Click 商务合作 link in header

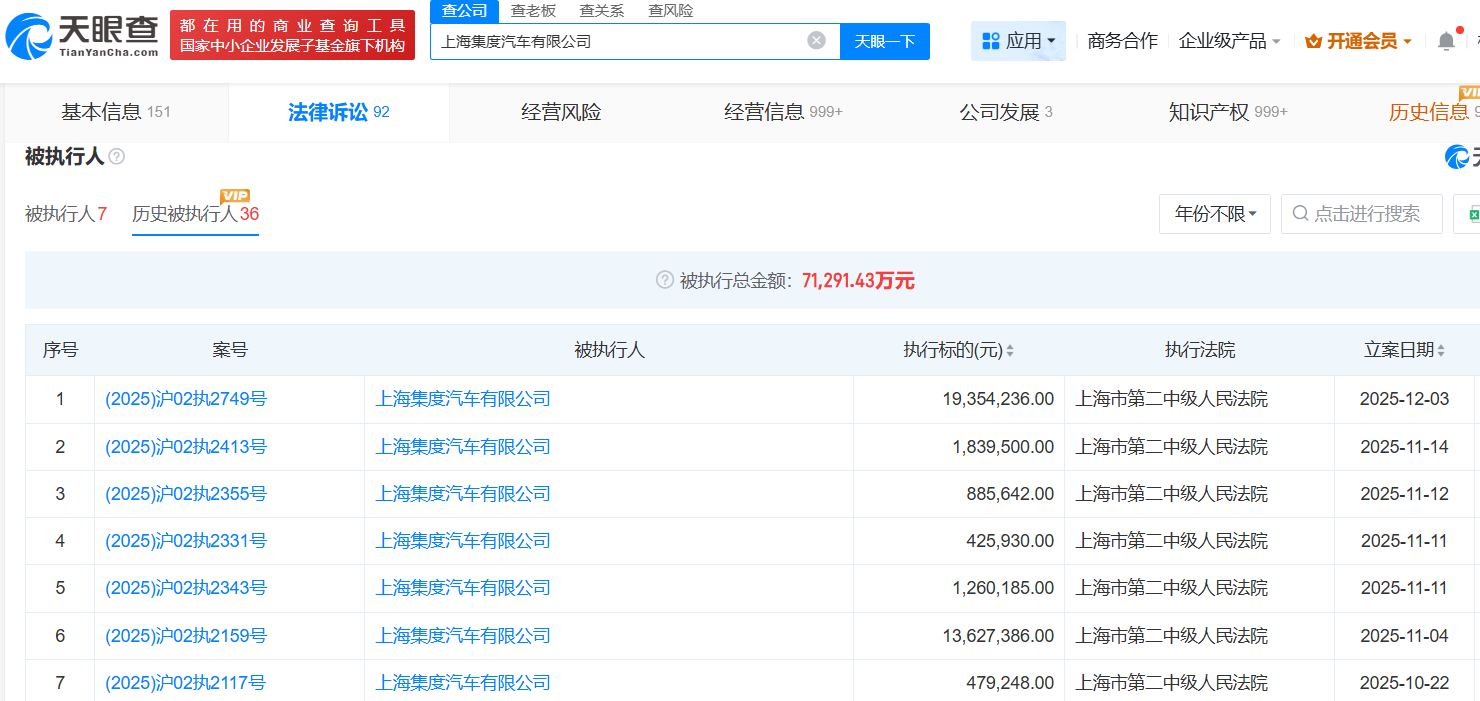click(1122, 41)
